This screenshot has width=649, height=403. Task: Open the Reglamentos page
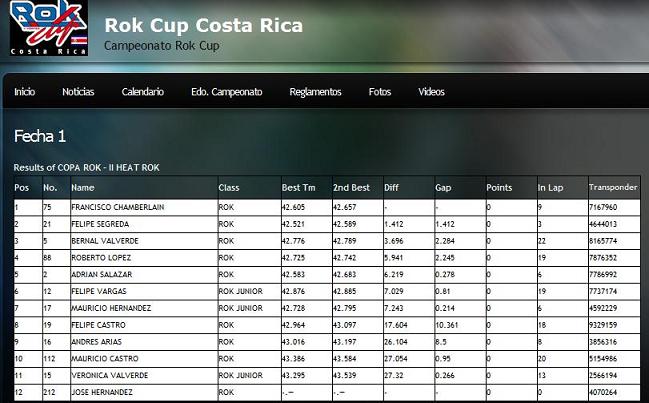[x=315, y=92]
